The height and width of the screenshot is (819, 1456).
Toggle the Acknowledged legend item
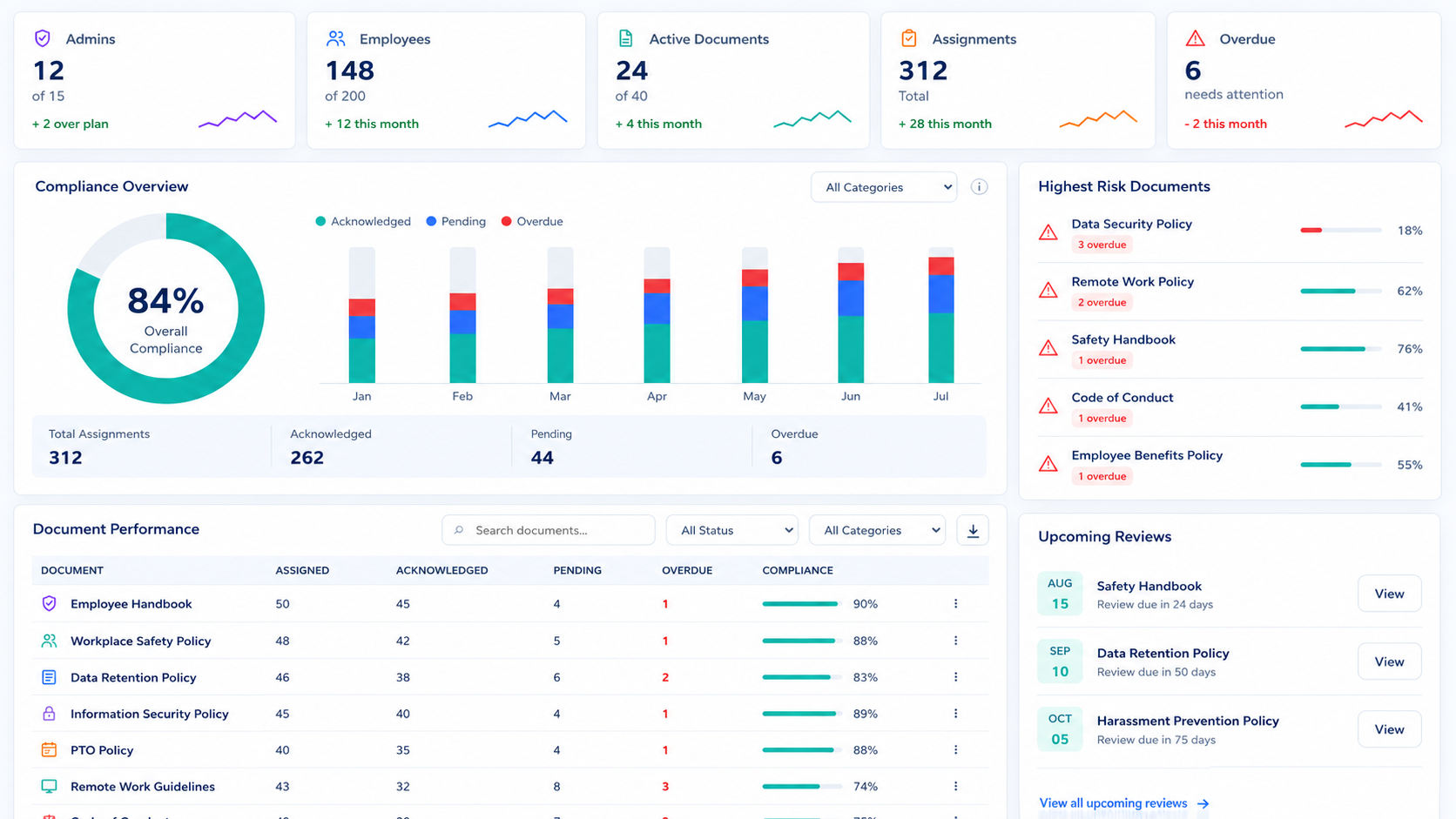(363, 221)
